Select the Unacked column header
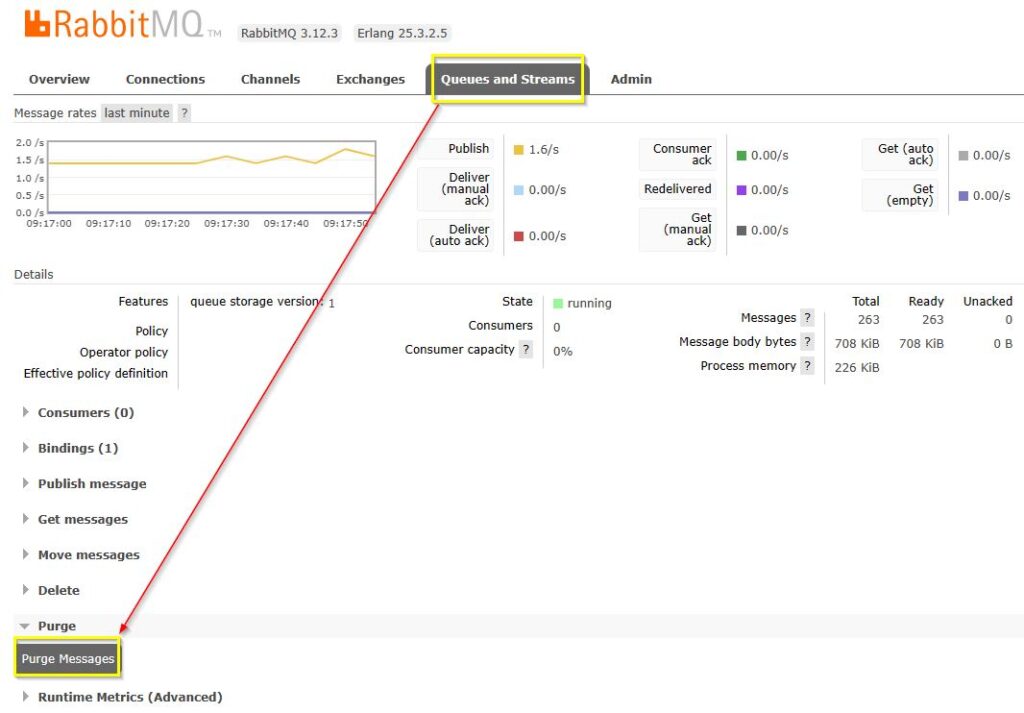Screen dimensions: 1024x713 pyautogui.click(x=987, y=301)
